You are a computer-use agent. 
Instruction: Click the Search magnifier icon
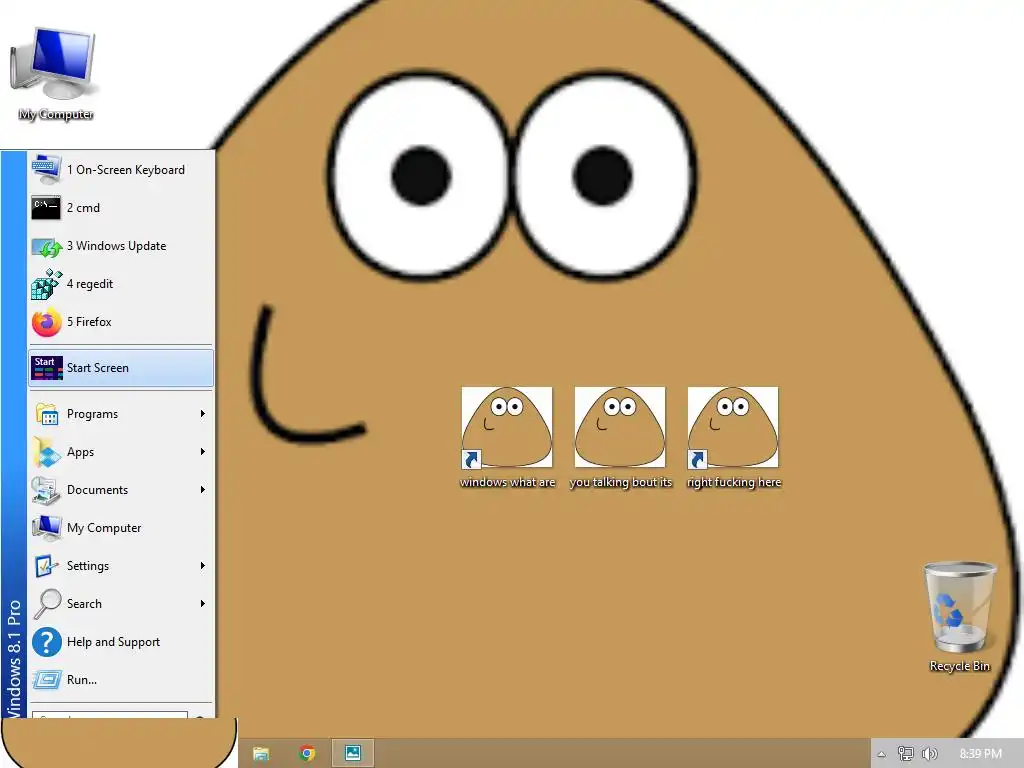(x=46, y=603)
